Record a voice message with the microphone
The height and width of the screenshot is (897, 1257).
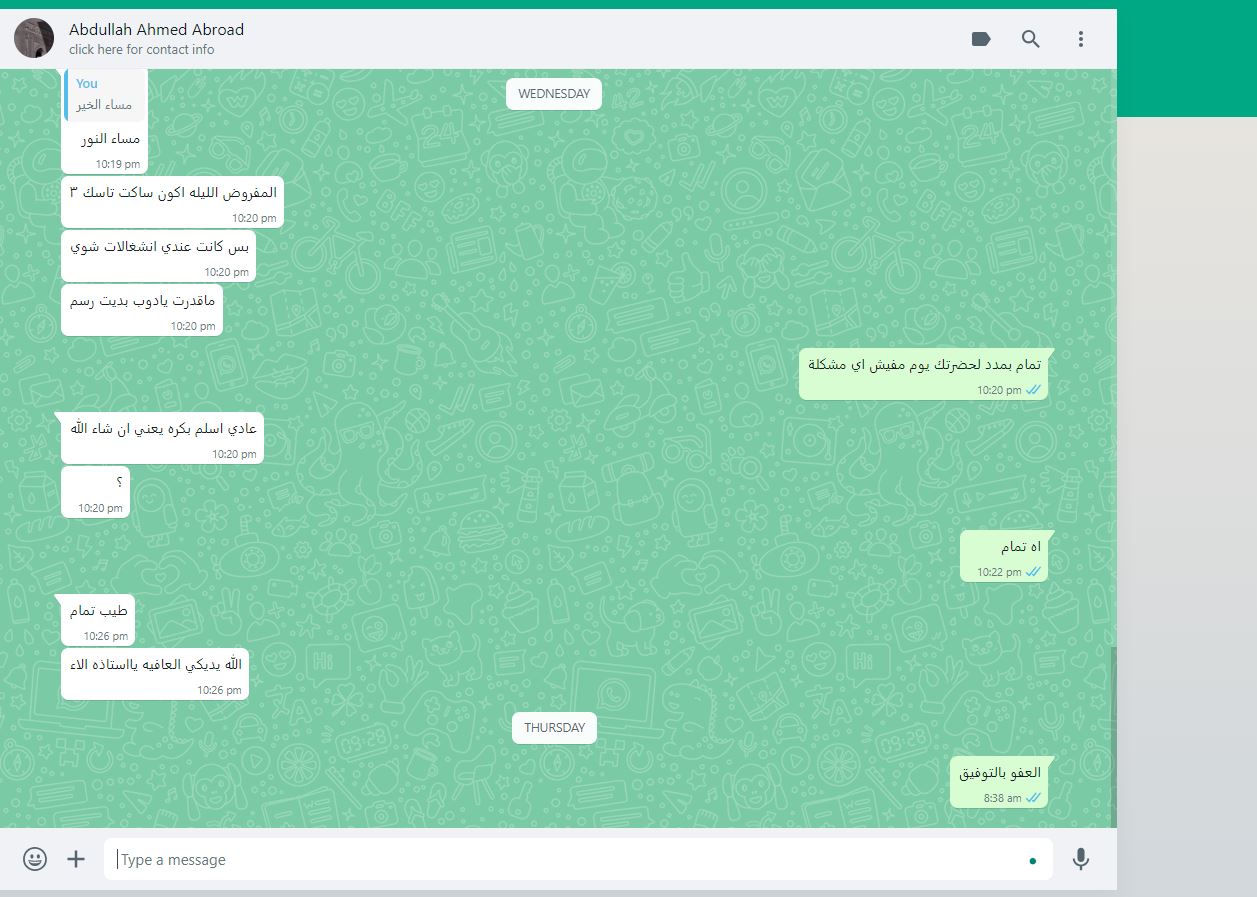pos(1080,859)
